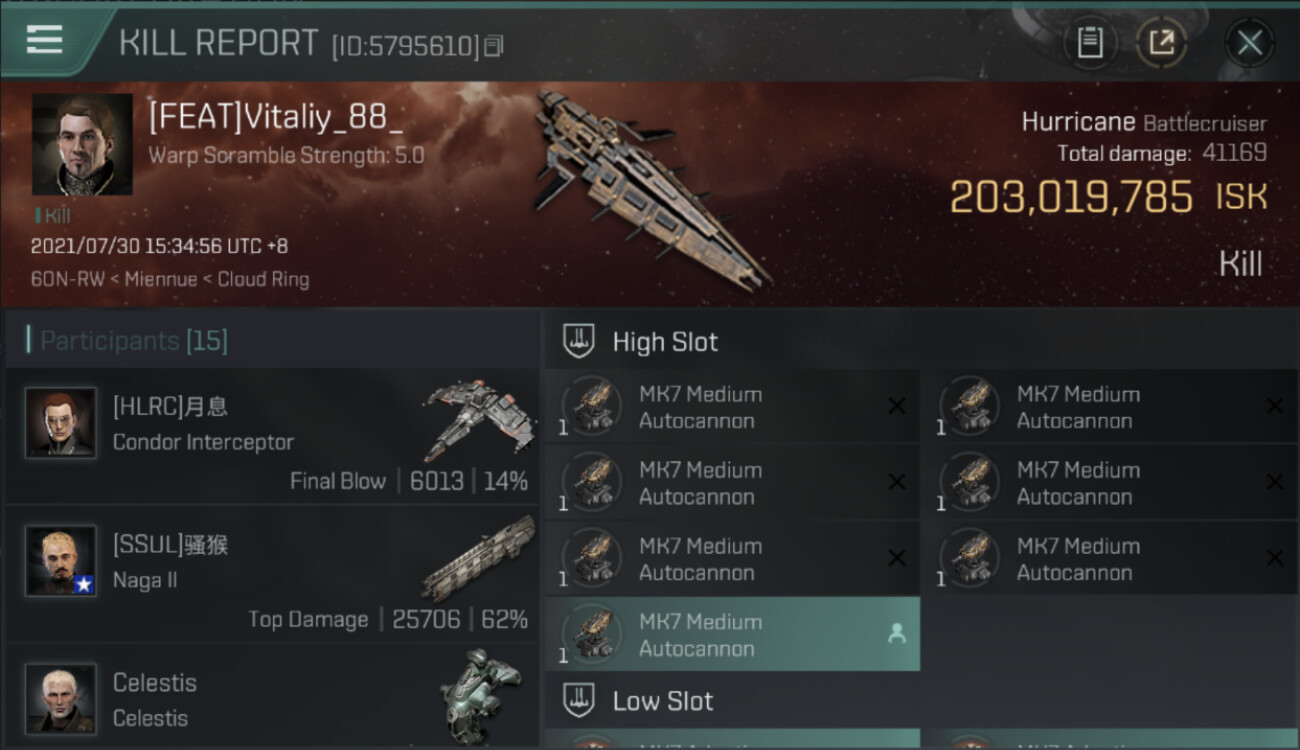Screen dimensions: 1300x750
Task: Select the Final Blow participant row
Action: click(x=271, y=436)
